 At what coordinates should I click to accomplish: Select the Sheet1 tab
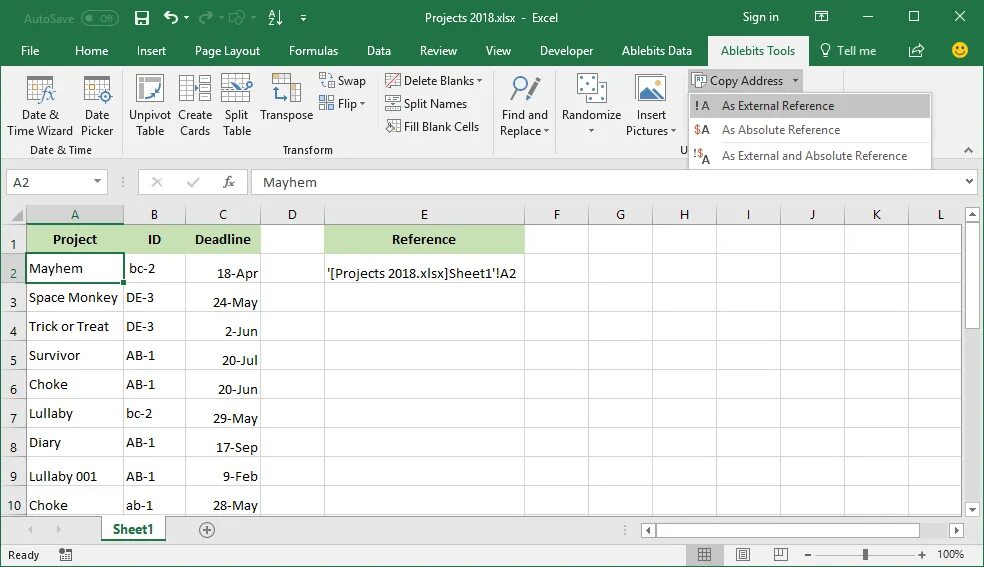point(132,529)
